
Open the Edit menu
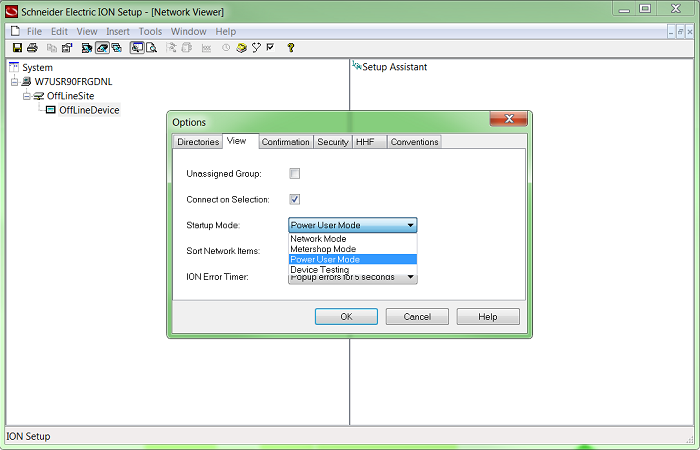point(59,32)
